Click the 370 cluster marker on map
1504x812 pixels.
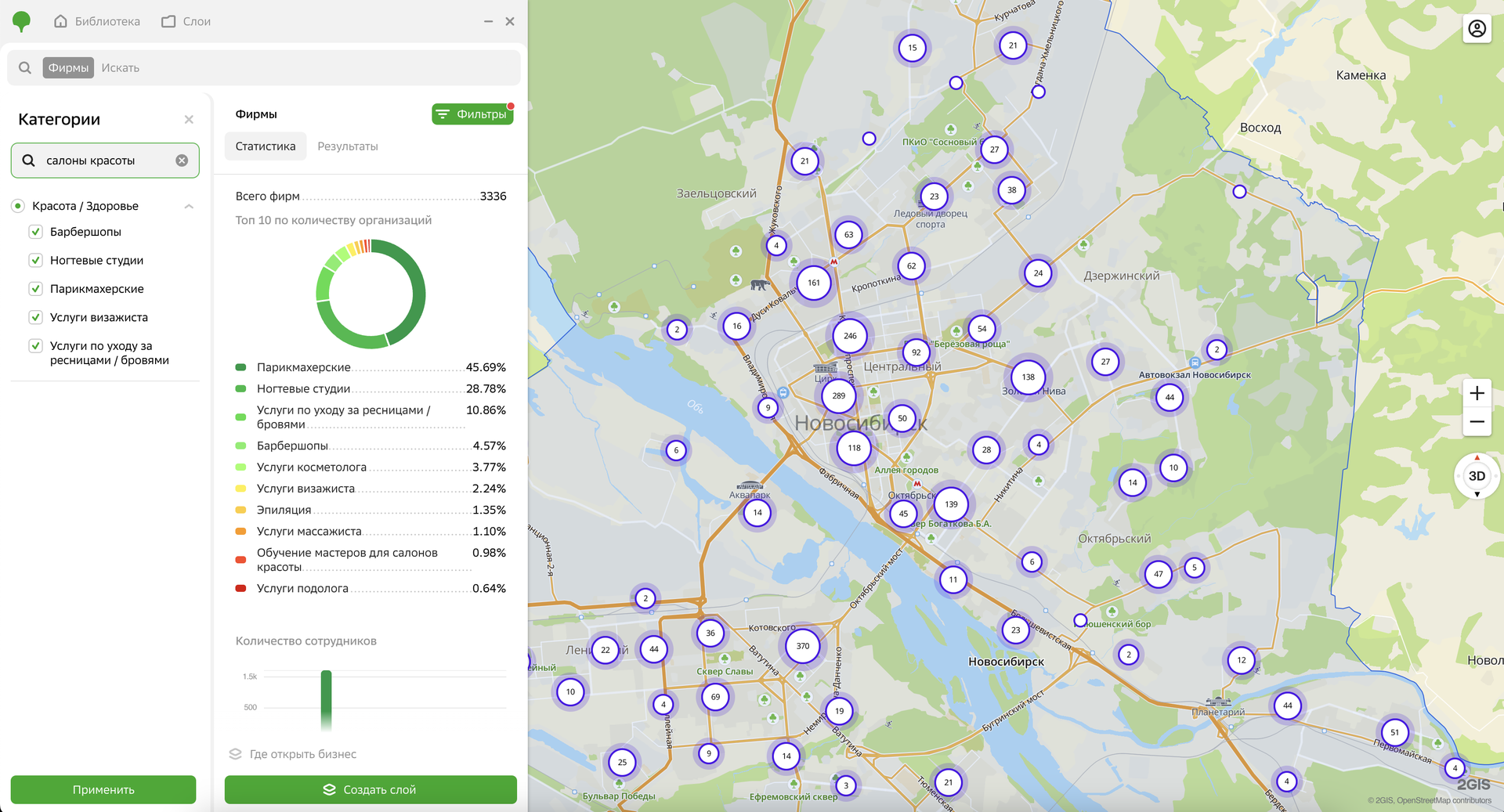(802, 646)
